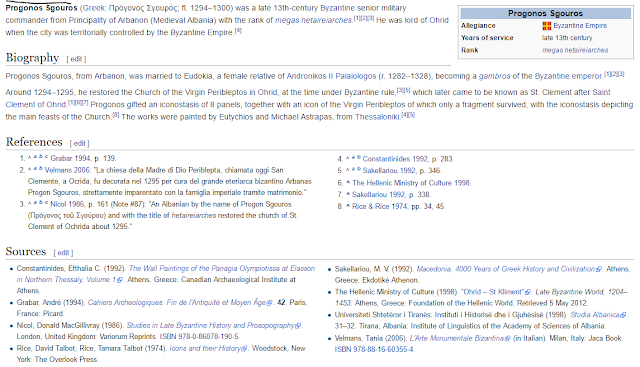Image resolution: width=640 pixels, height=367 pixels.
Task: Jump back via caret of reference 8
Action: point(348,206)
